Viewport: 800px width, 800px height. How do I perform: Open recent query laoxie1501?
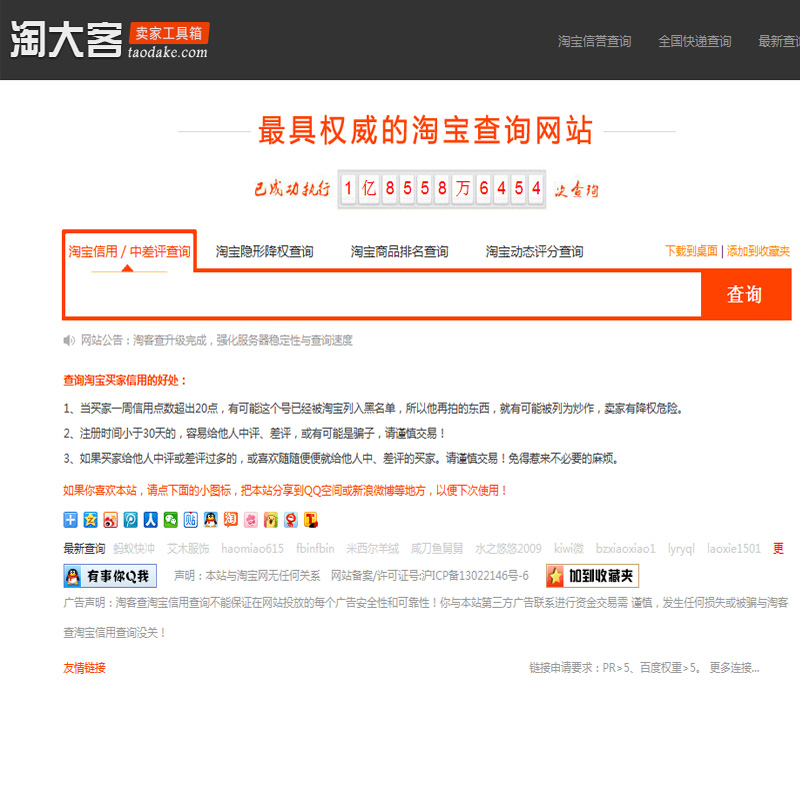coord(734,548)
